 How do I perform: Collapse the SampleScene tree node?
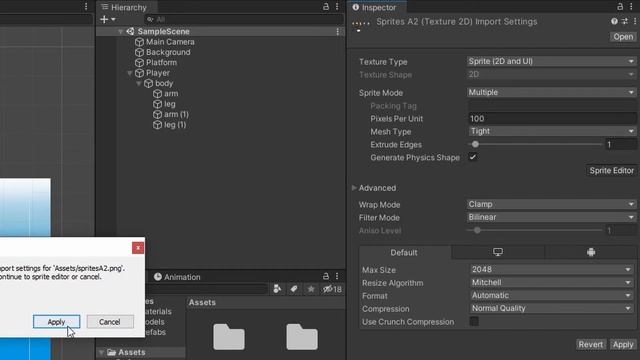click(120, 31)
